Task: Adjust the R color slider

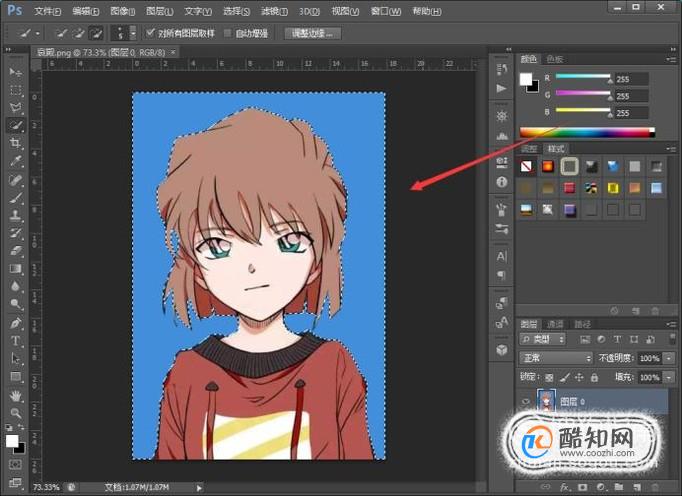Action: (x=583, y=77)
